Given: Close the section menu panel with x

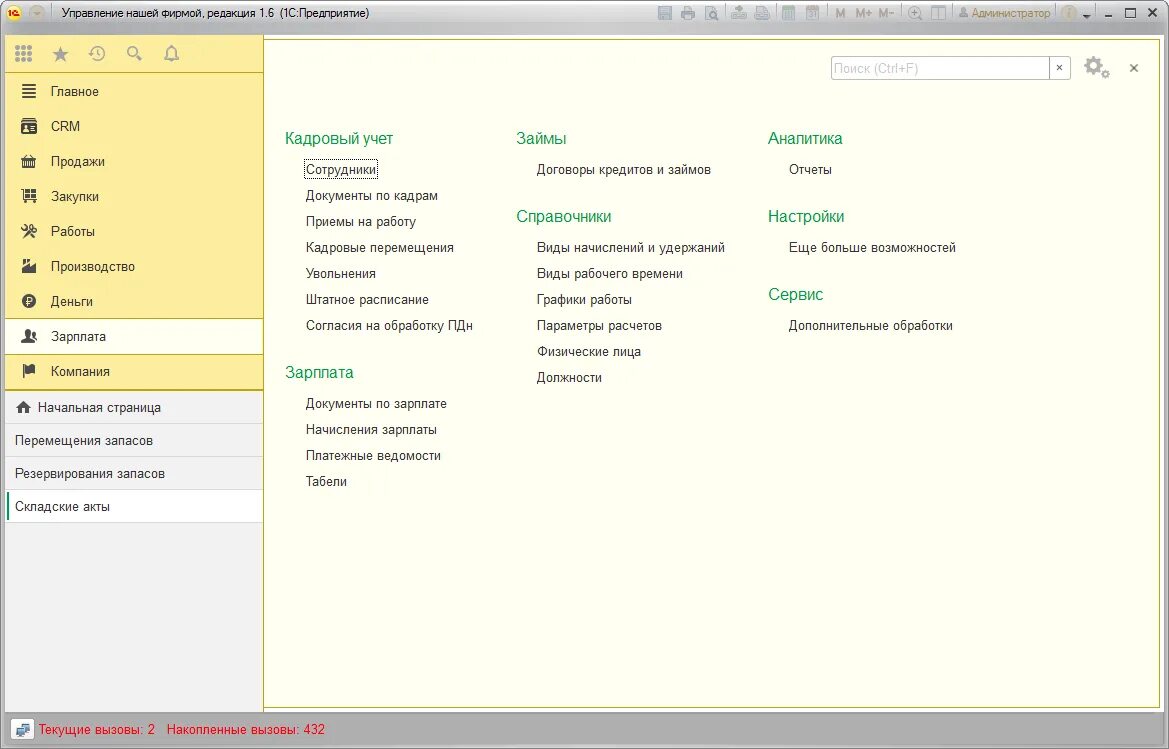Looking at the screenshot, I should click(x=1134, y=68).
